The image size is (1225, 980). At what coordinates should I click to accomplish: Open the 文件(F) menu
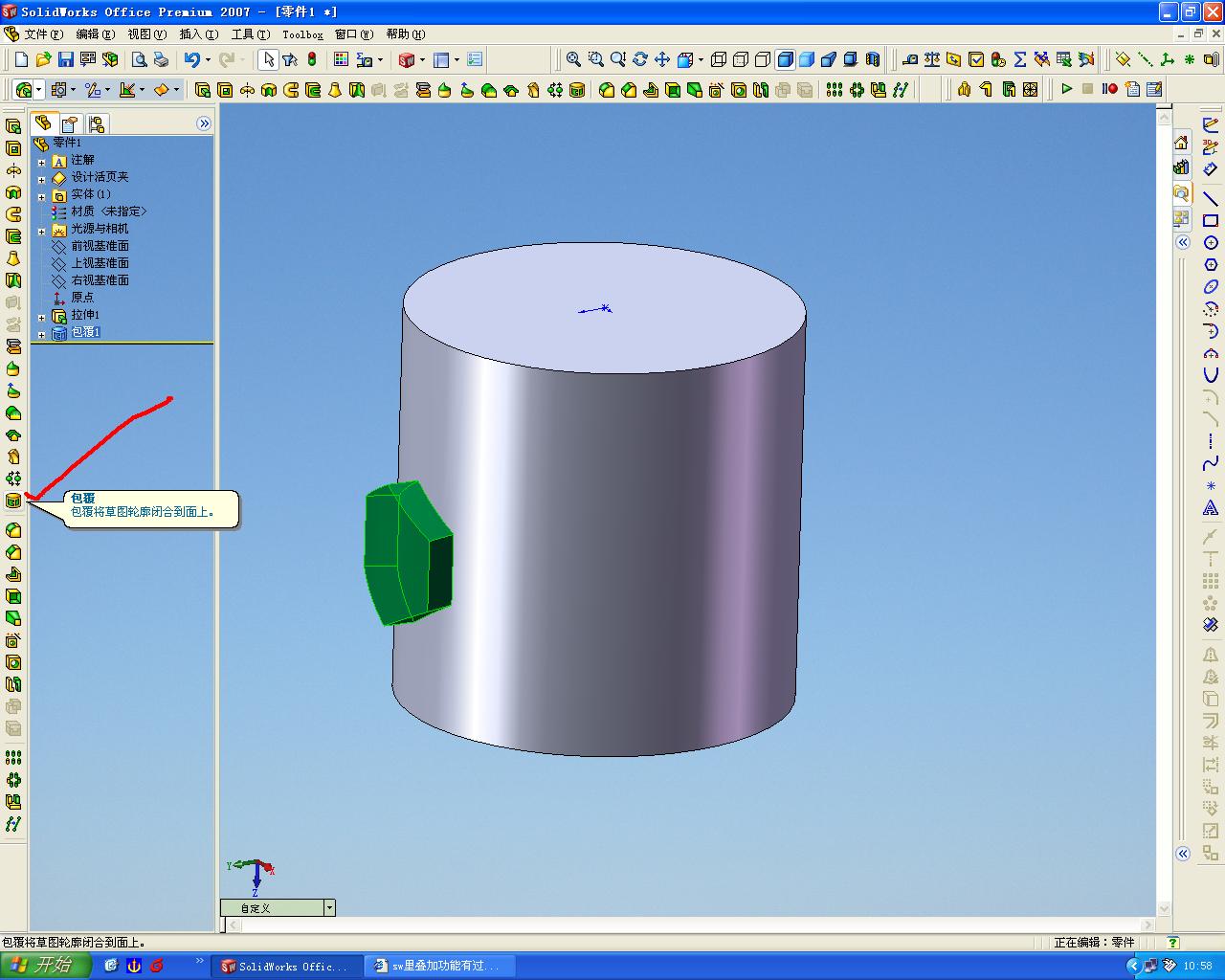[x=44, y=34]
